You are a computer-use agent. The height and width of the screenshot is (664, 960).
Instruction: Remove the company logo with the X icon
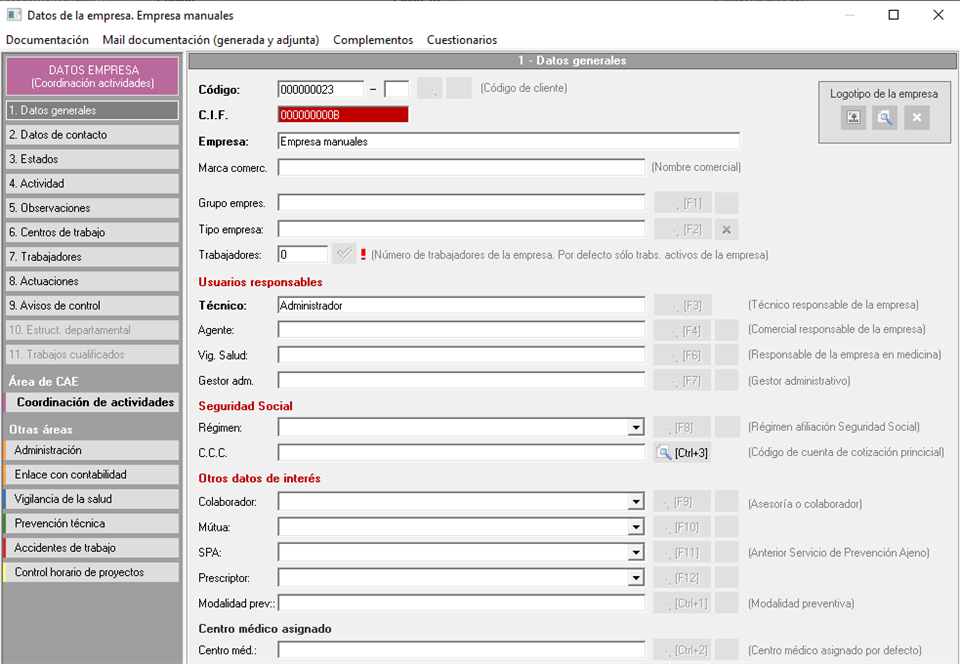[917, 118]
